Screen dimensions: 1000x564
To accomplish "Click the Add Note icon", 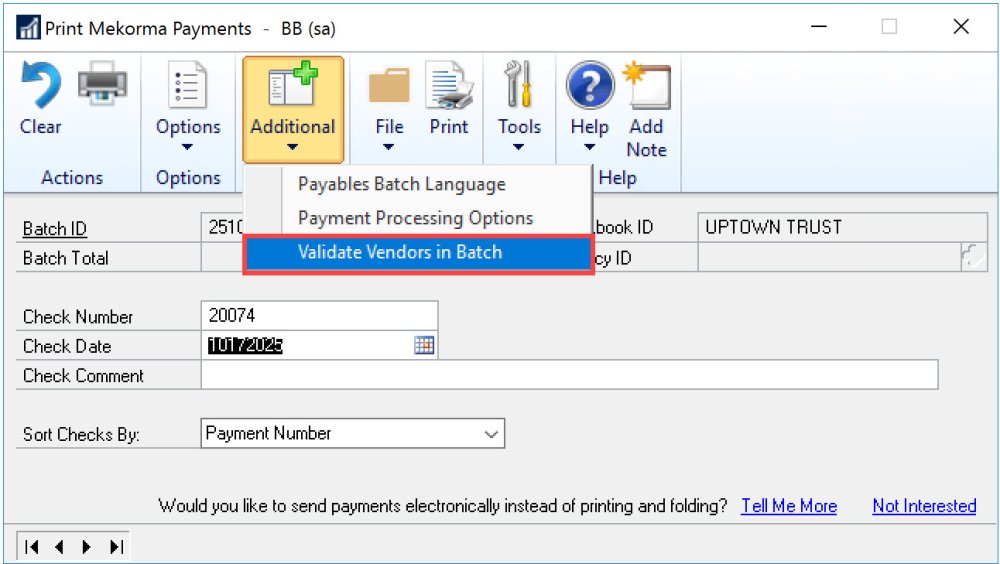I will pos(647,85).
